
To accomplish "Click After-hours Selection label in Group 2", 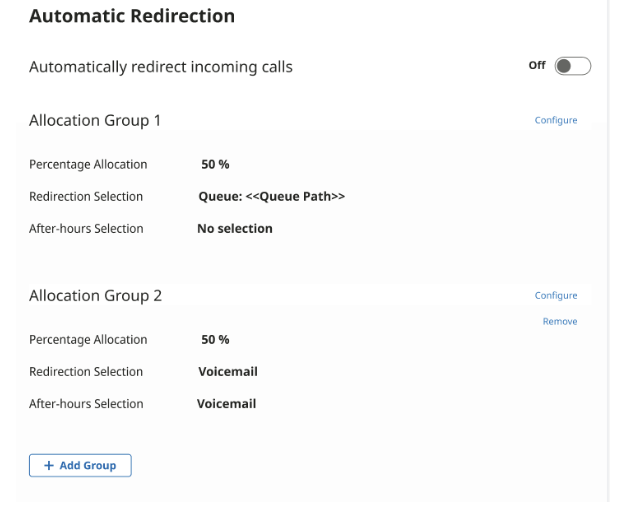I will point(86,404).
